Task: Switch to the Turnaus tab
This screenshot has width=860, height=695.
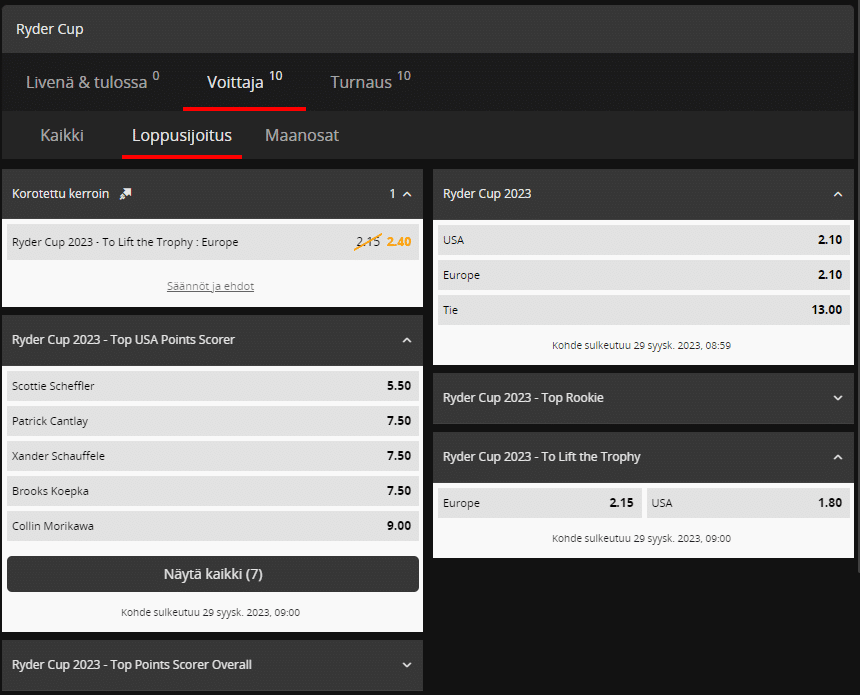Action: (x=370, y=82)
